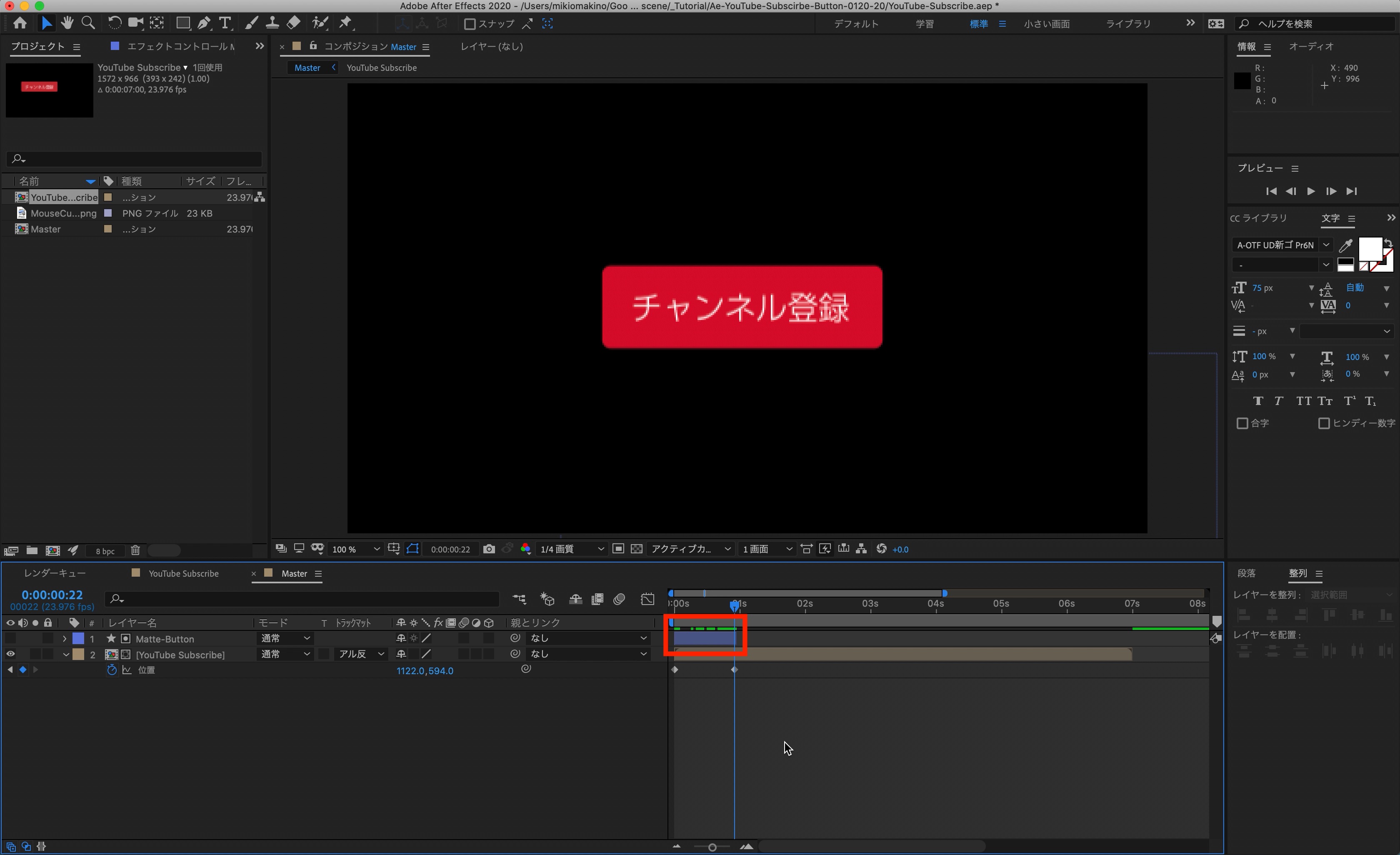Select the Pen tool in toolbar

coord(203,23)
